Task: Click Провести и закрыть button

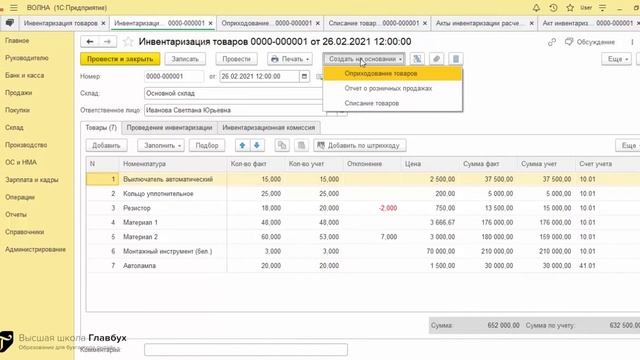Action: [120, 59]
